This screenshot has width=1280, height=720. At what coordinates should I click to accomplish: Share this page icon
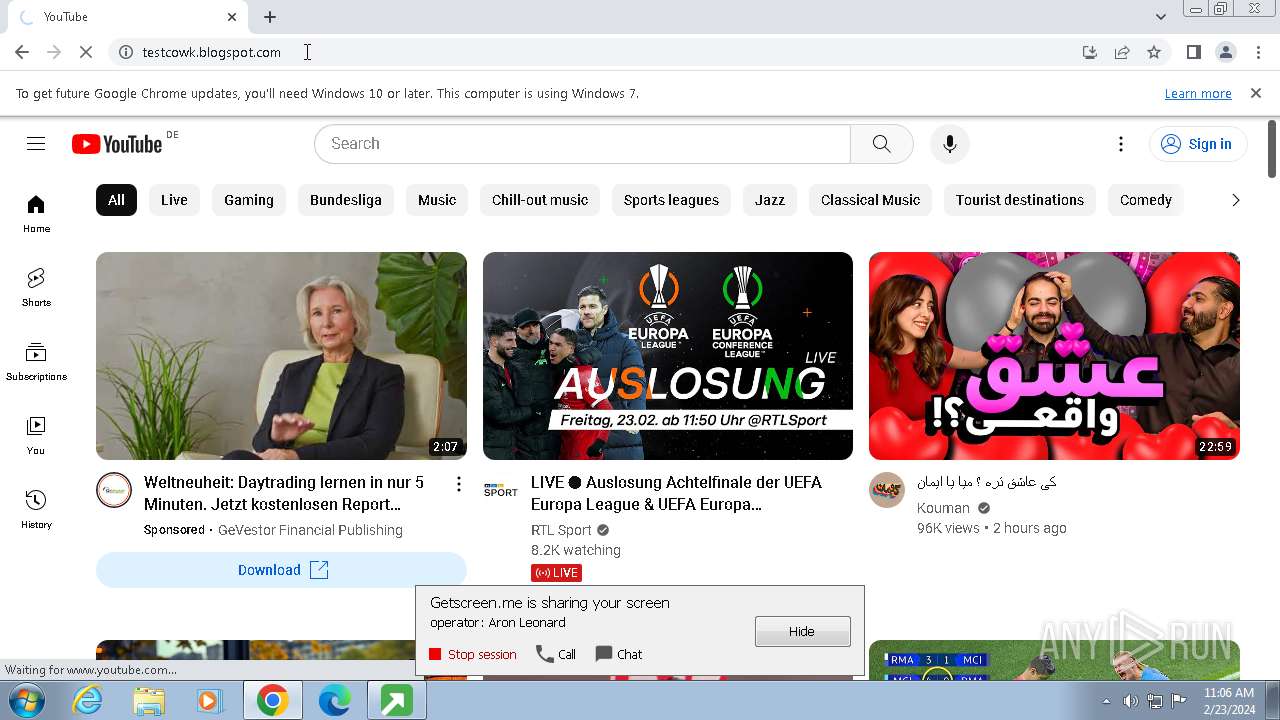[1122, 52]
